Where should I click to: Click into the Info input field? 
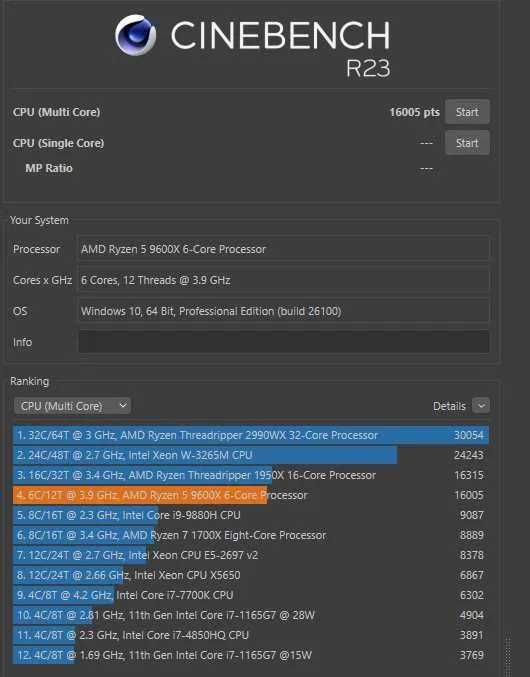(x=284, y=342)
